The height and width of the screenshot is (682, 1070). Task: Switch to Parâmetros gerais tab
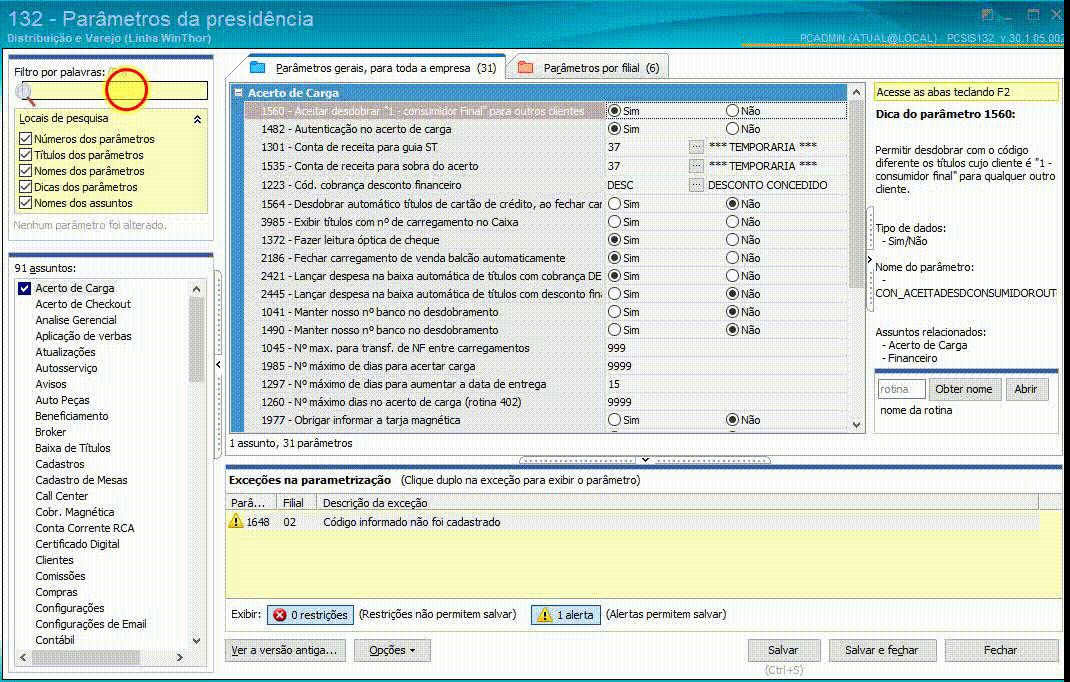tap(373, 68)
